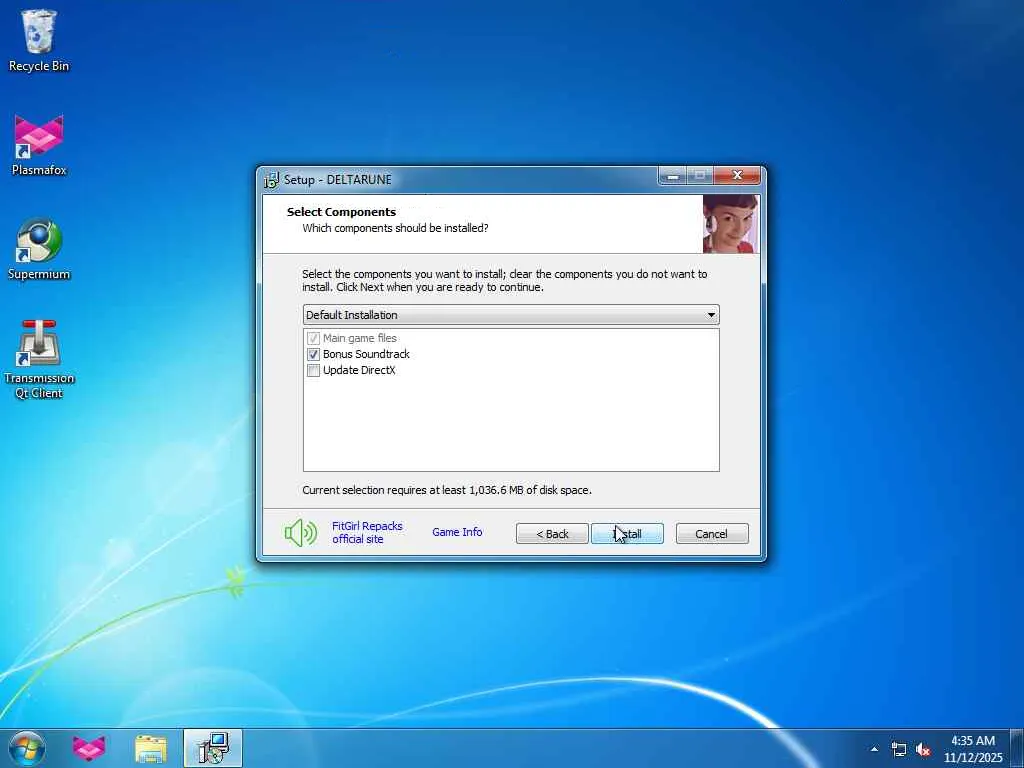Open network status tray icon

coord(899,749)
